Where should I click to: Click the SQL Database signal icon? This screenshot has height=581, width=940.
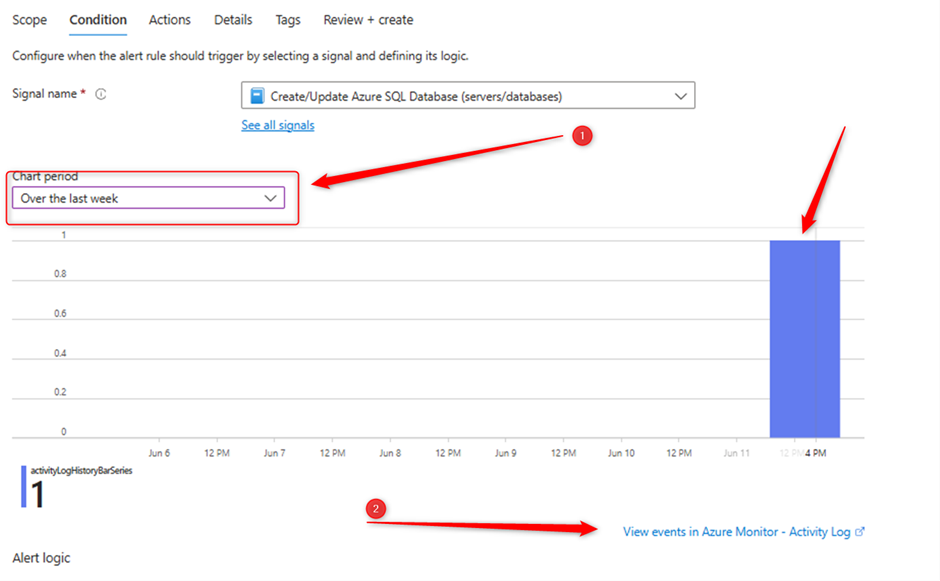coord(257,96)
